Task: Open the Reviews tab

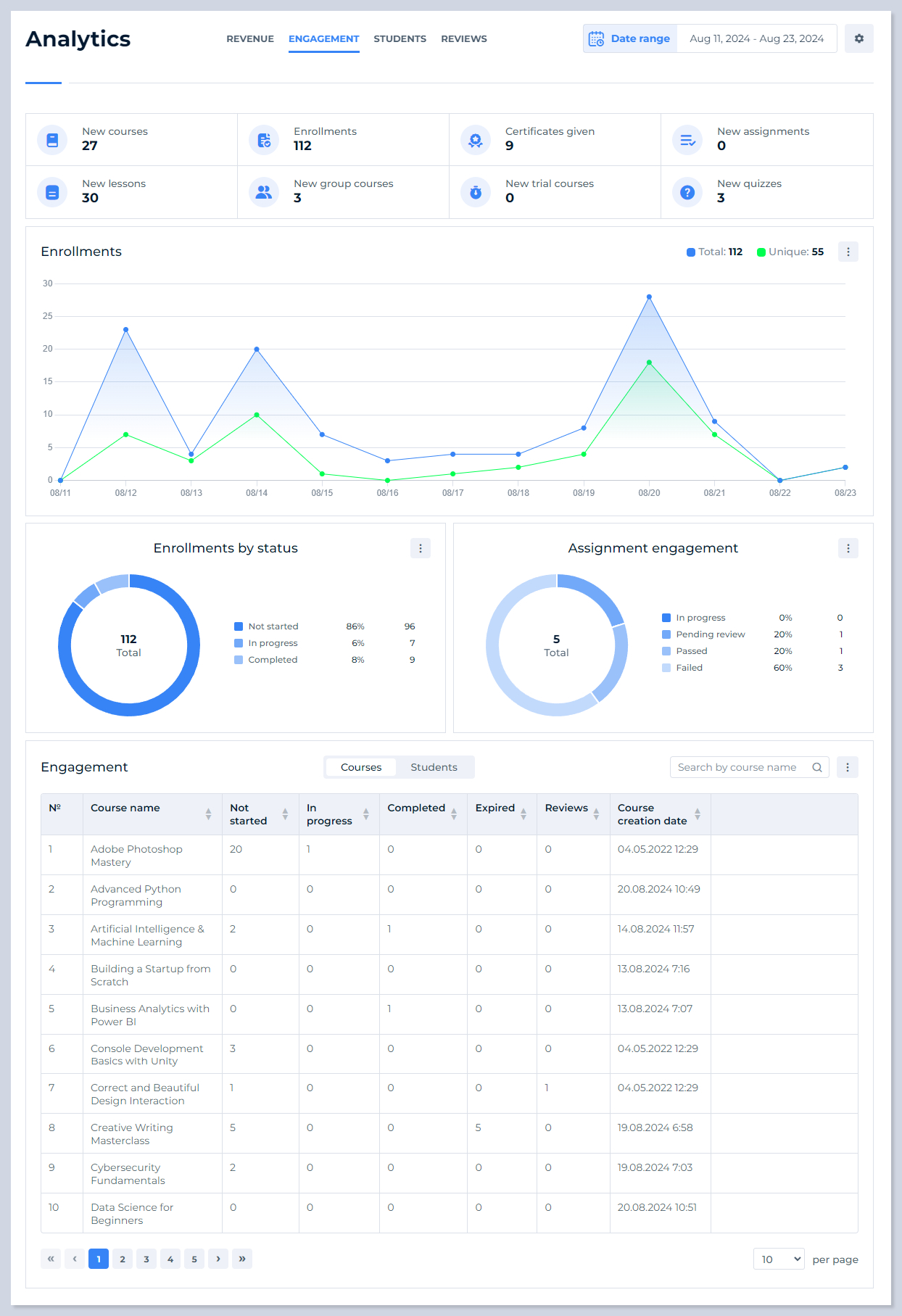Action: [x=463, y=39]
